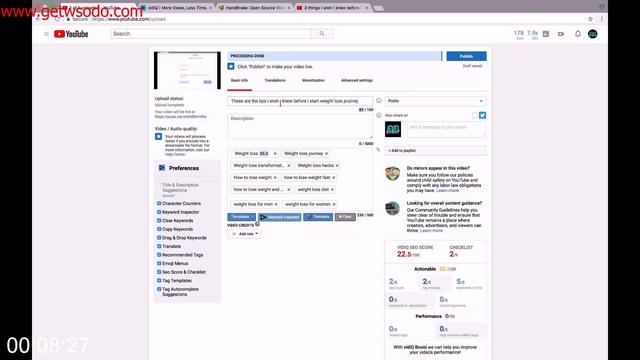Click the Twitter share message box
The height and width of the screenshot is (360, 640).
(x=447, y=130)
